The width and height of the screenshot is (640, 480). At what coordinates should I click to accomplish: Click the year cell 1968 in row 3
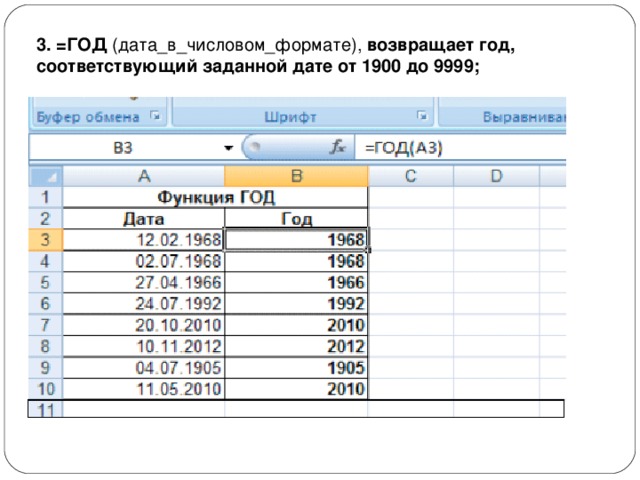[296, 240]
